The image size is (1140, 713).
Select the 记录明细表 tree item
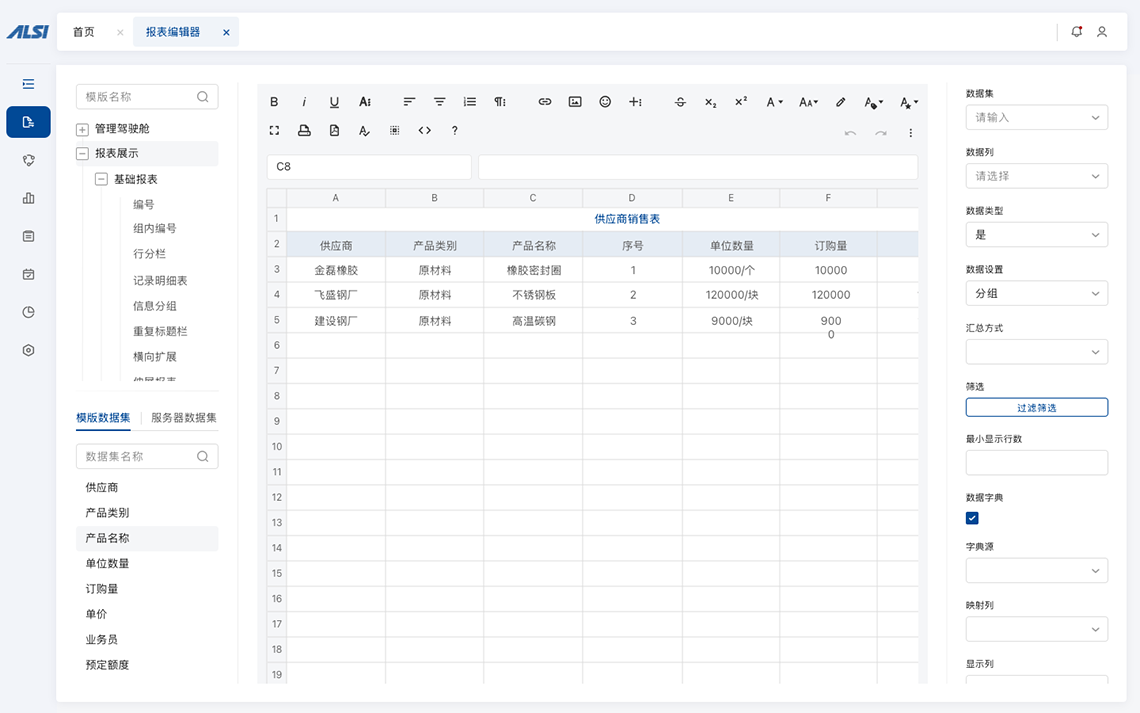160,281
